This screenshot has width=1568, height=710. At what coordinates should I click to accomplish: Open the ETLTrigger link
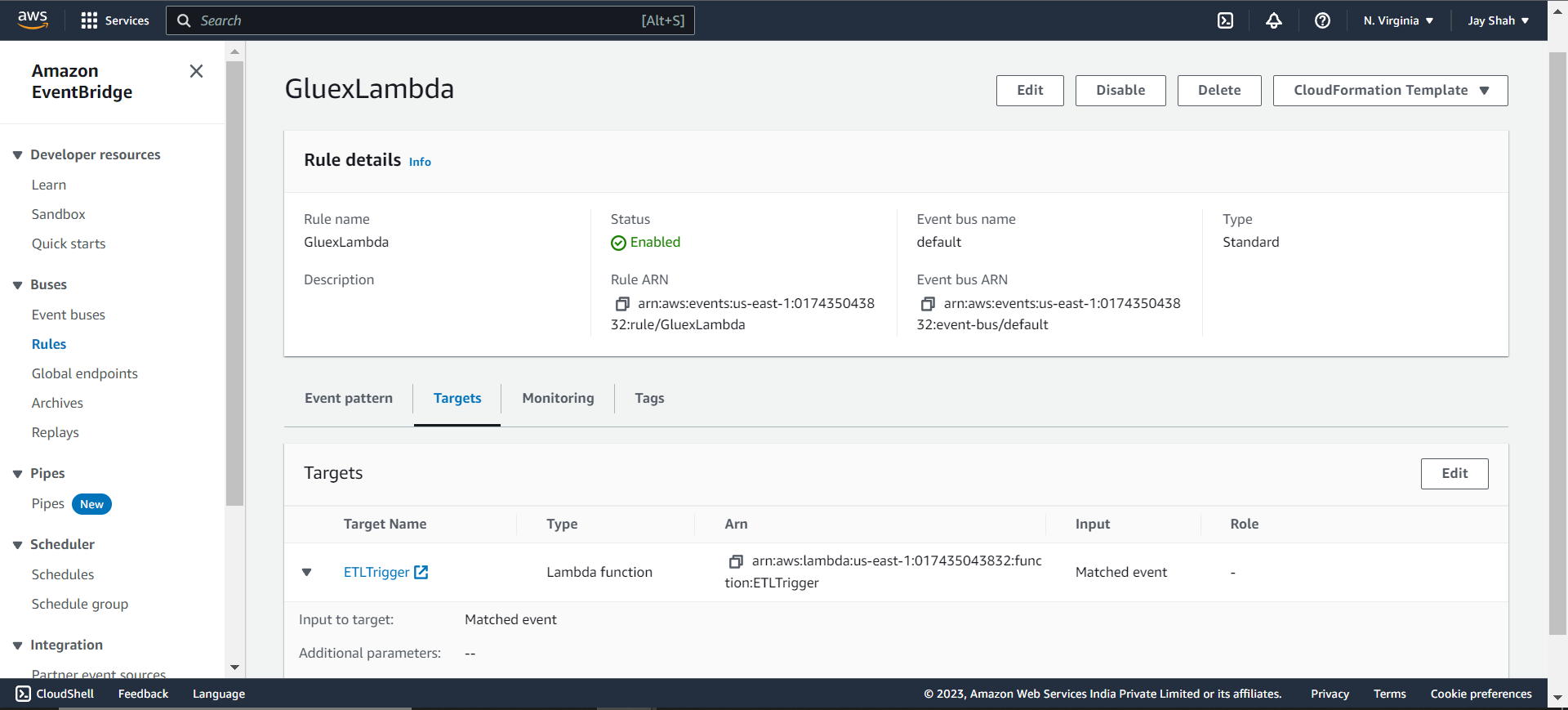tap(376, 572)
